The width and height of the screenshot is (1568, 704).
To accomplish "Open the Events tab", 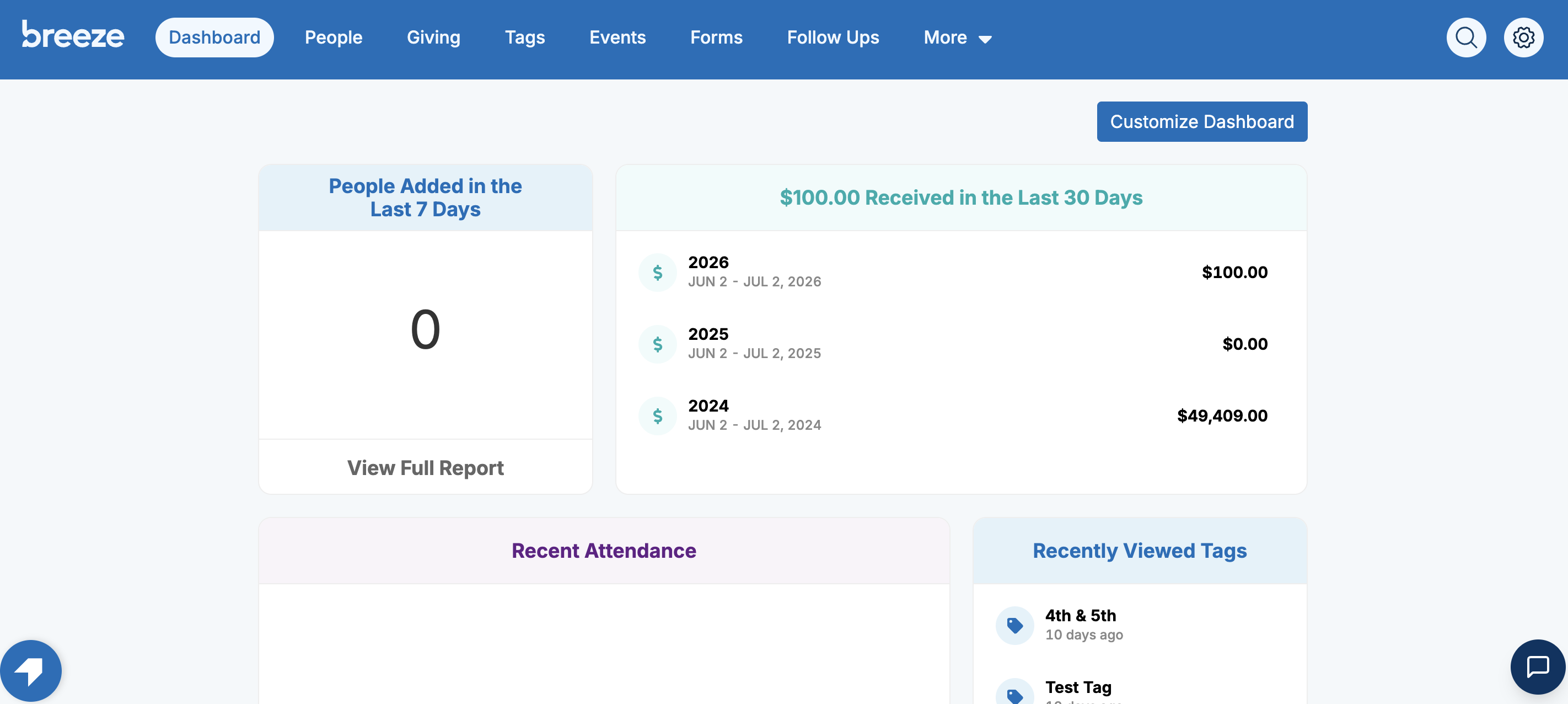I will coord(617,38).
